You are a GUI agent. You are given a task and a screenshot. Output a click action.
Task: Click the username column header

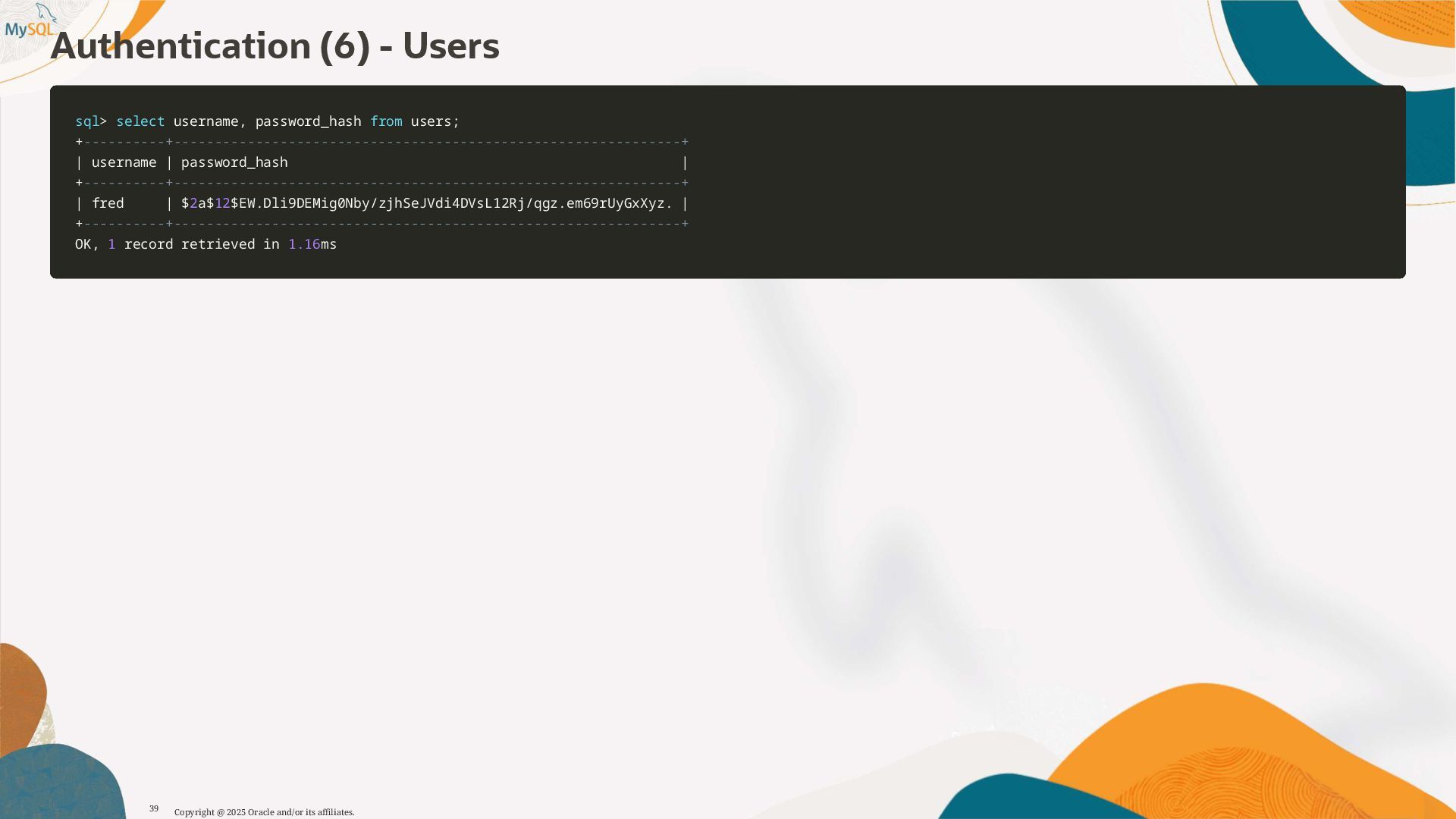(124, 162)
